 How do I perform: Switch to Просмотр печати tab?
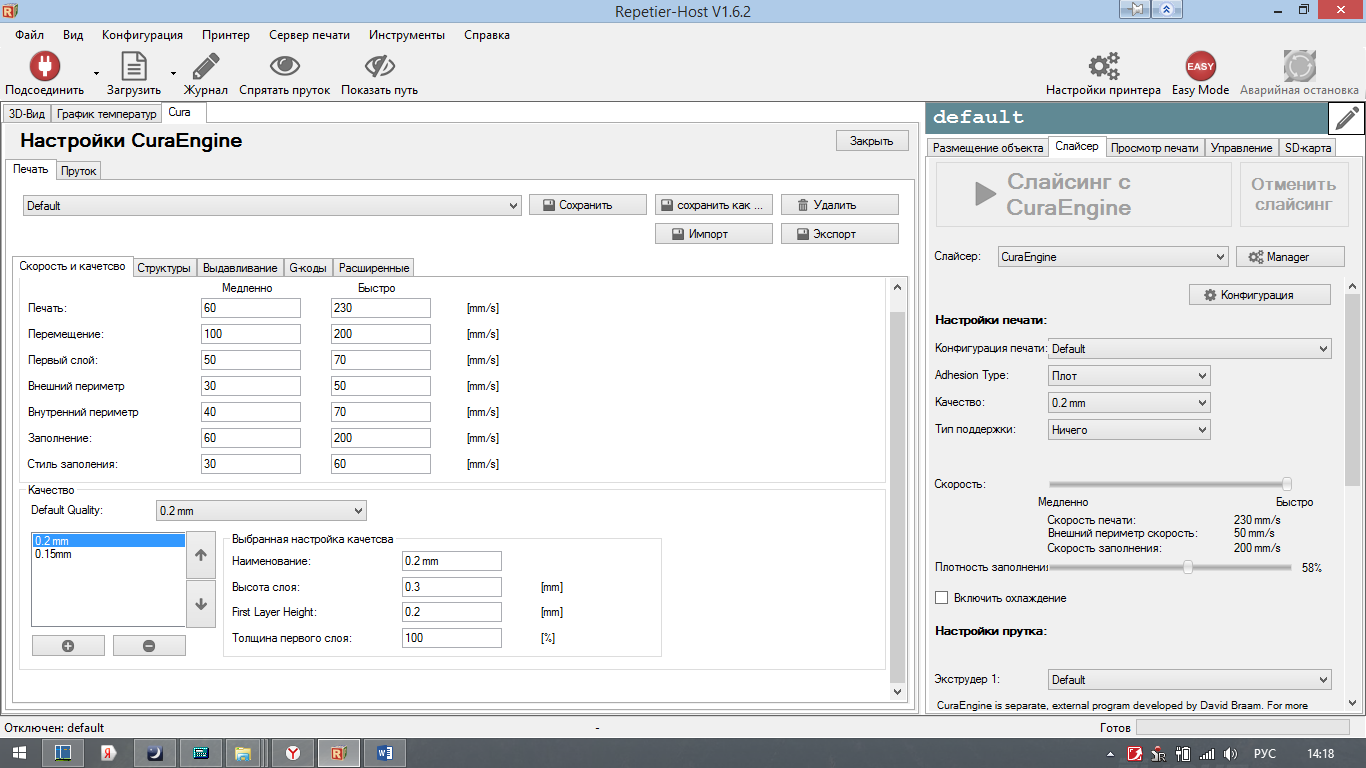pyautogui.click(x=1155, y=148)
